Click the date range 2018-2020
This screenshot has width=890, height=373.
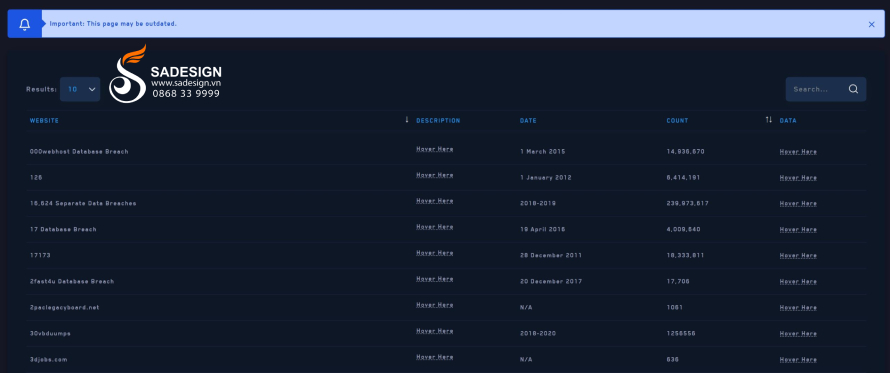click(538, 334)
